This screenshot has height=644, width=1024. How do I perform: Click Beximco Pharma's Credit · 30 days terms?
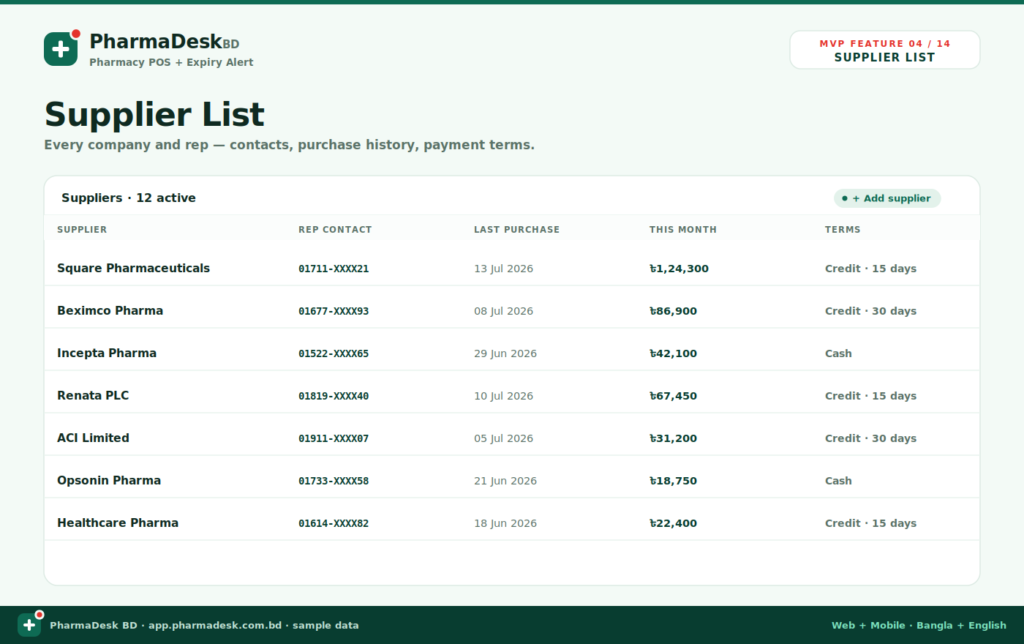point(871,311)
